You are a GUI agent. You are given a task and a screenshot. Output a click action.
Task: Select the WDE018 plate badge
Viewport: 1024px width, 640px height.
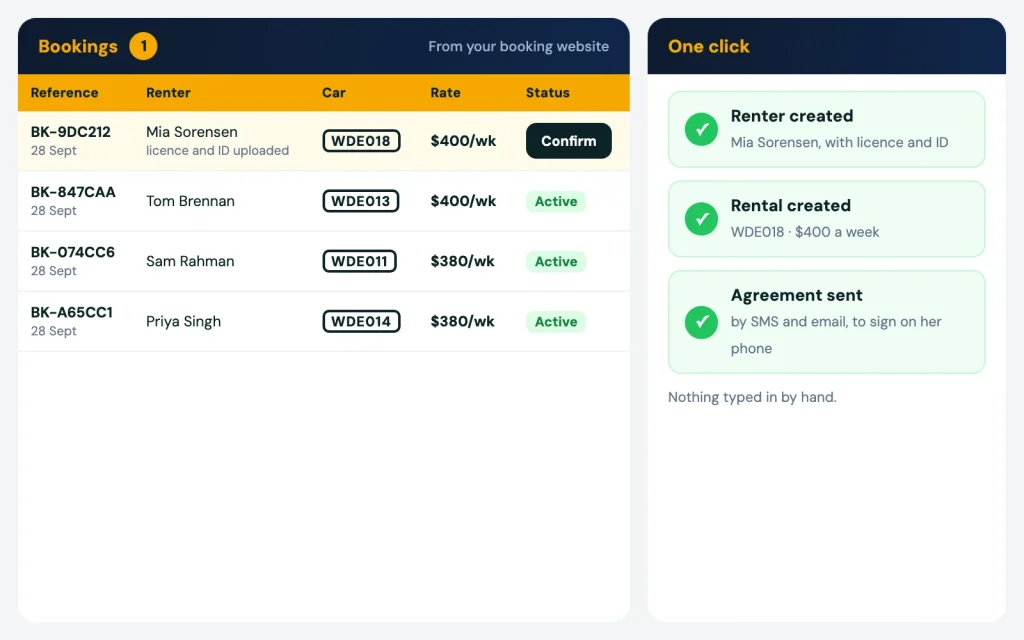coord(361,141)
